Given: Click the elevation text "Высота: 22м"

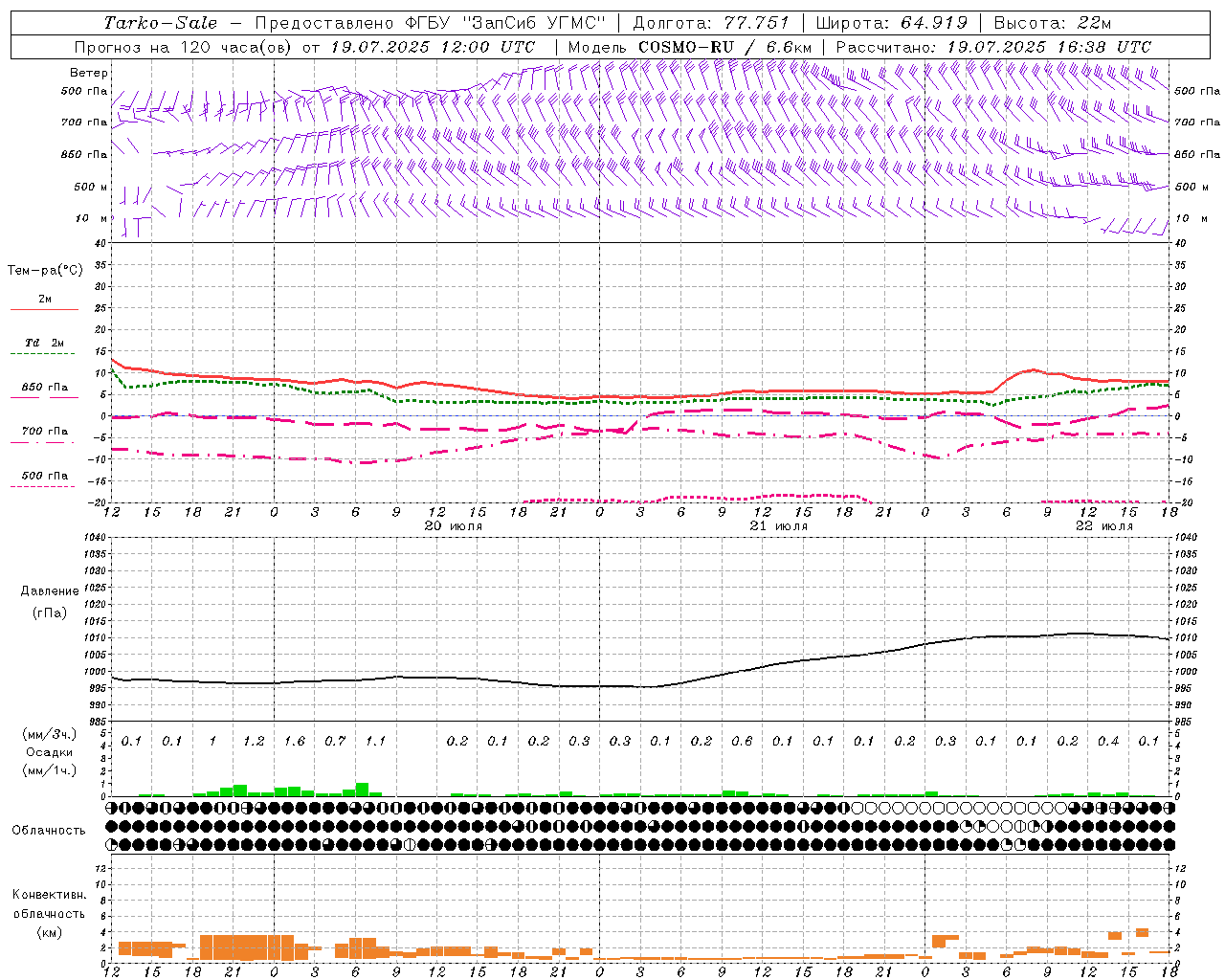Looking at the screenshot, I should click(1053, 23).
